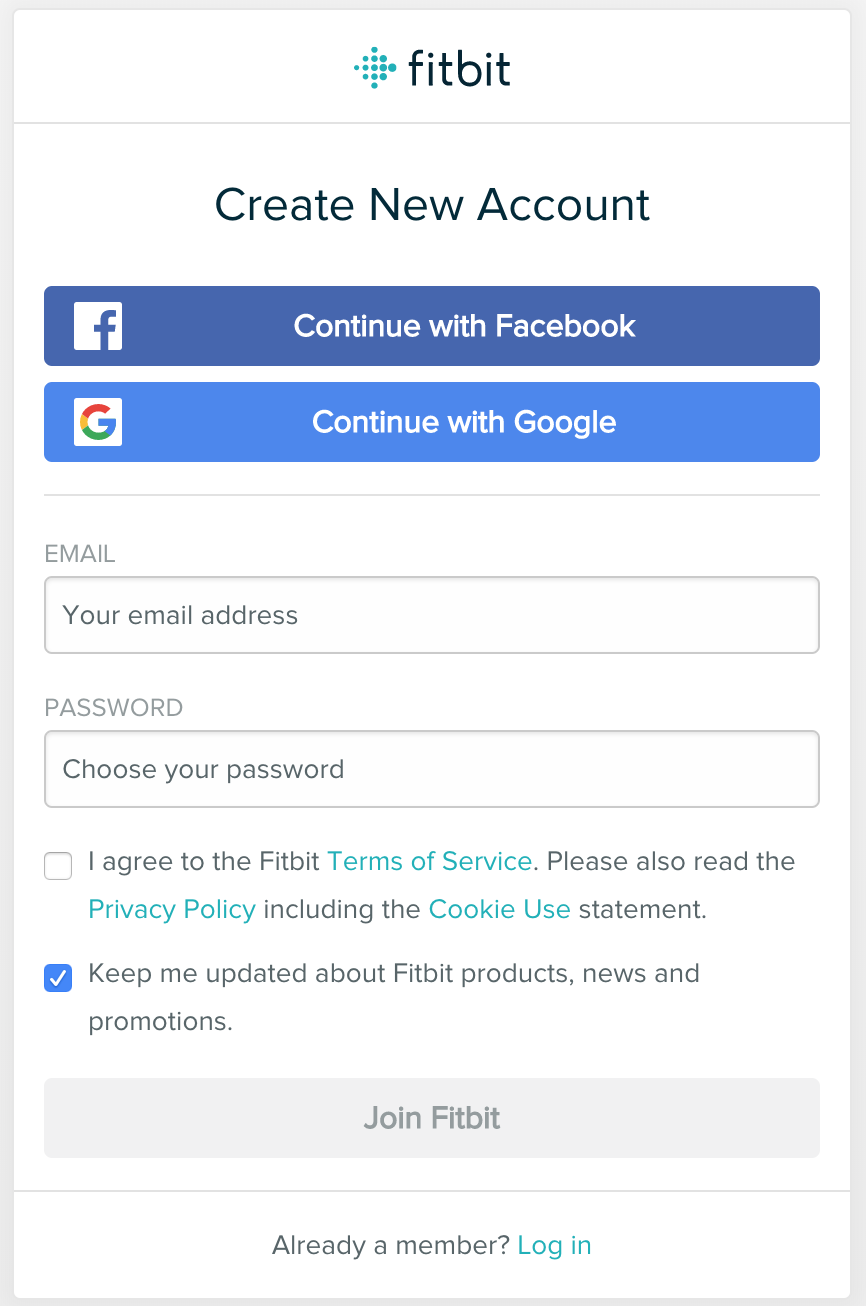Screen dimensions: 866x1306
Task: Click the Fitbit logo at the top
Action: click(x=432, y=67)
